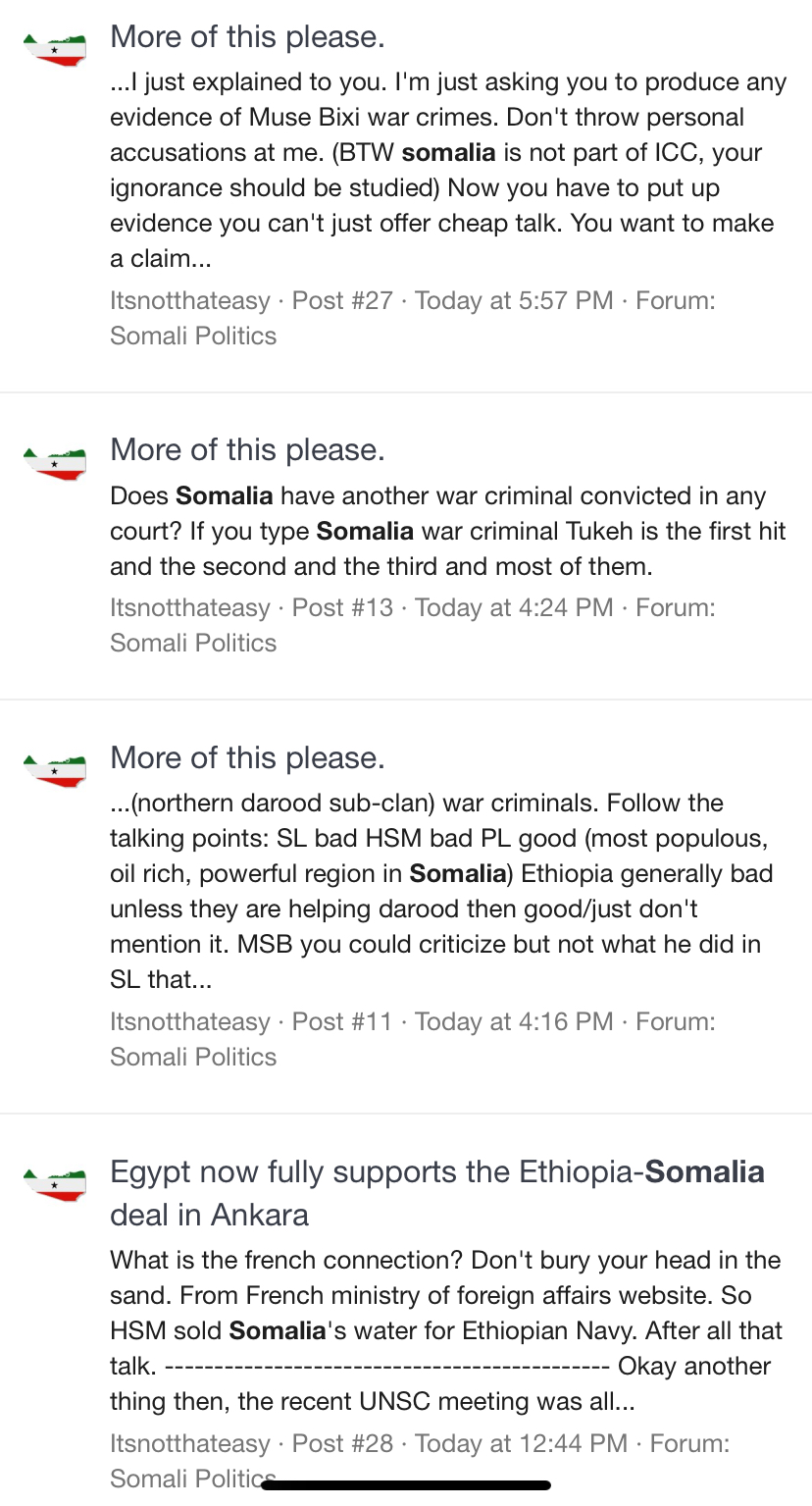Open avatar beside Egypt Ethiopia-Somalia thread
This screenshot has width=812, height=1506.
55,1182
